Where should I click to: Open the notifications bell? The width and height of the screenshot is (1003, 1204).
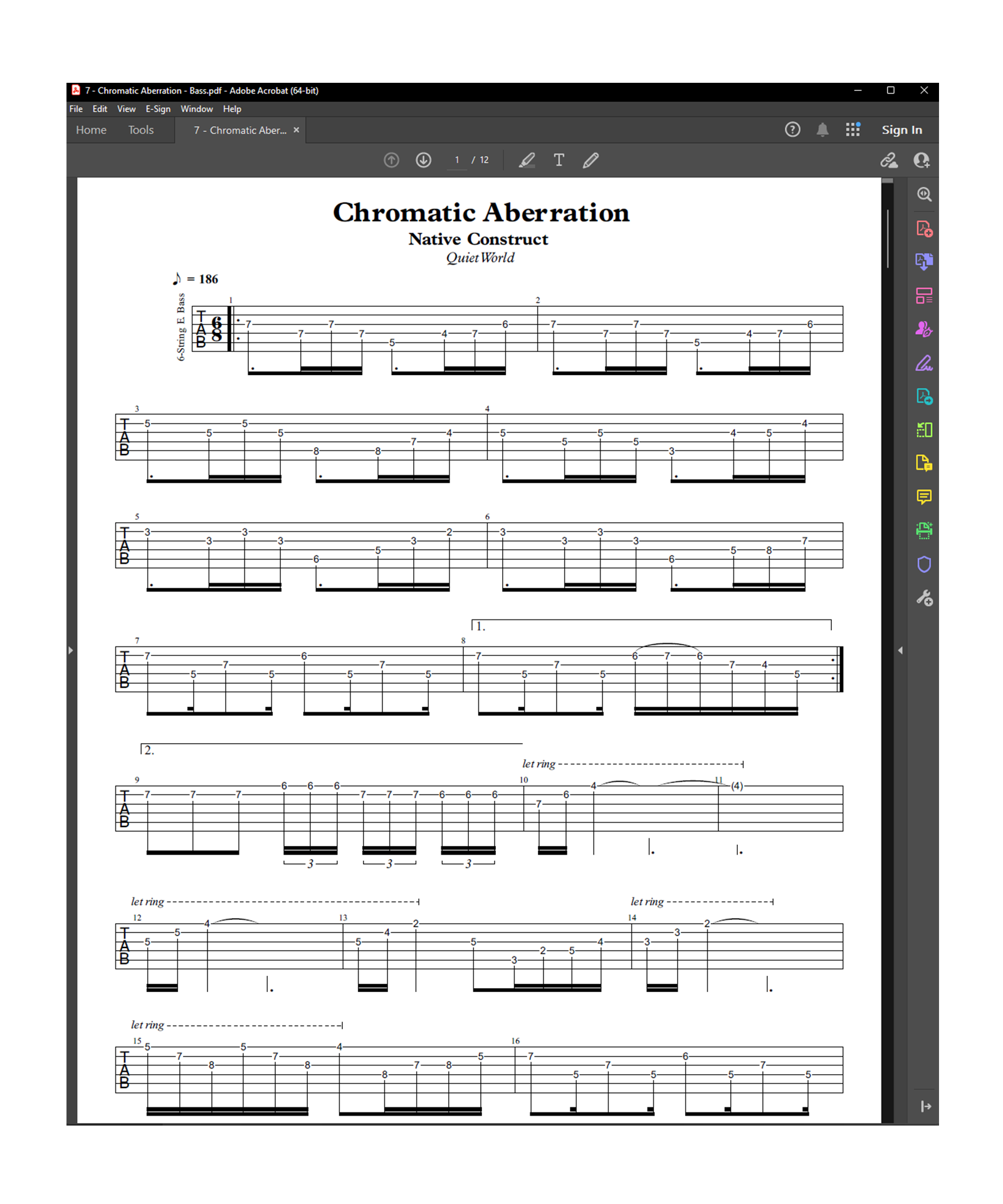(x=822, y=130)
